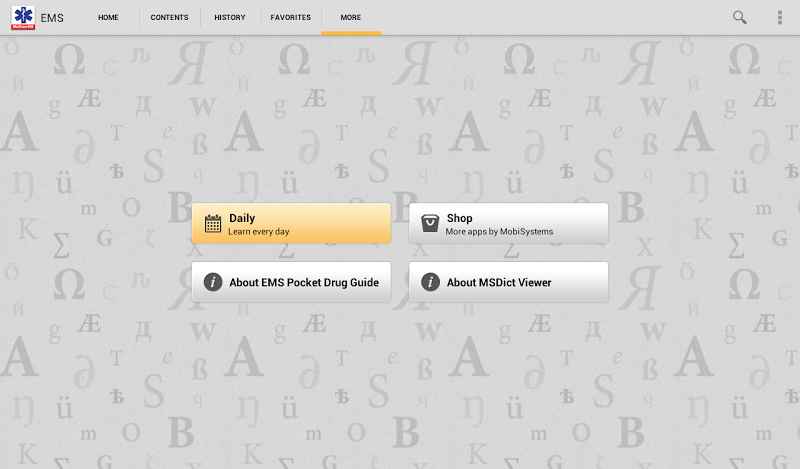The height and width of the screenshot is (469, 800).
Task: Open About EMS Pocket Drug Guide label
Action: coord(304,283)
